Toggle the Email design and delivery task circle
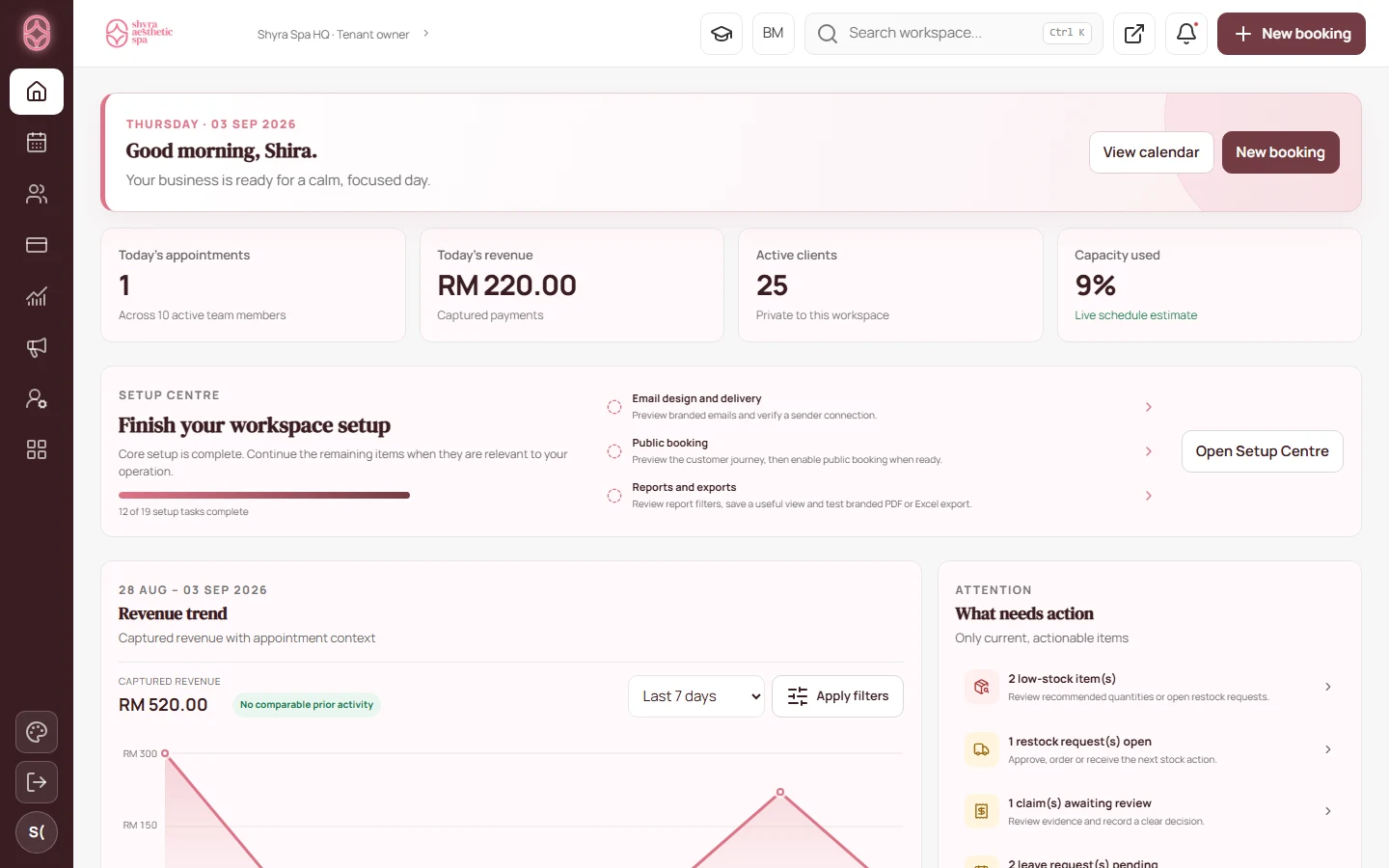This screenshot has height=868, width=1389. point(614,407)
